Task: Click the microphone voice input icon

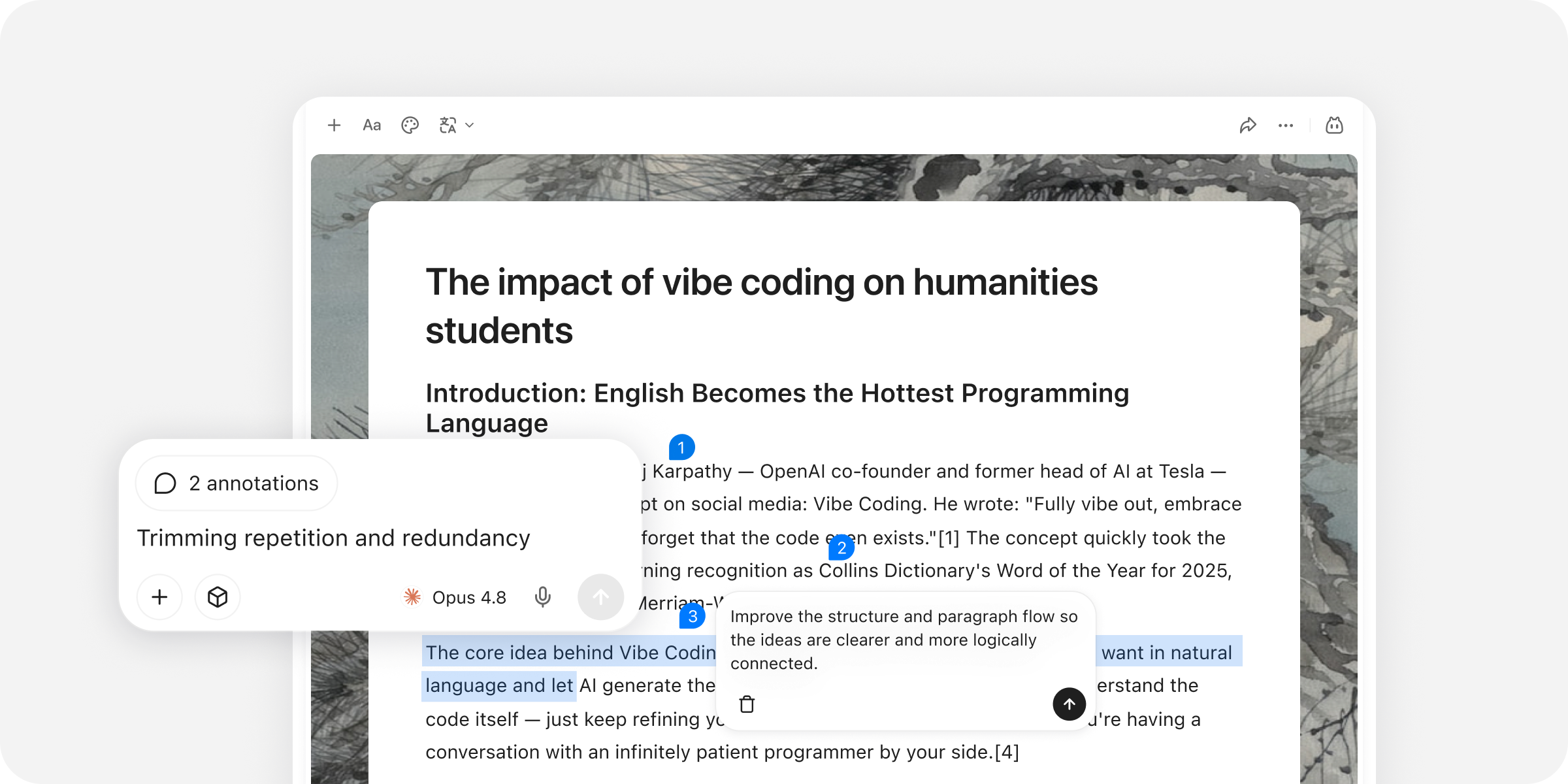Action: click(542, 596)
